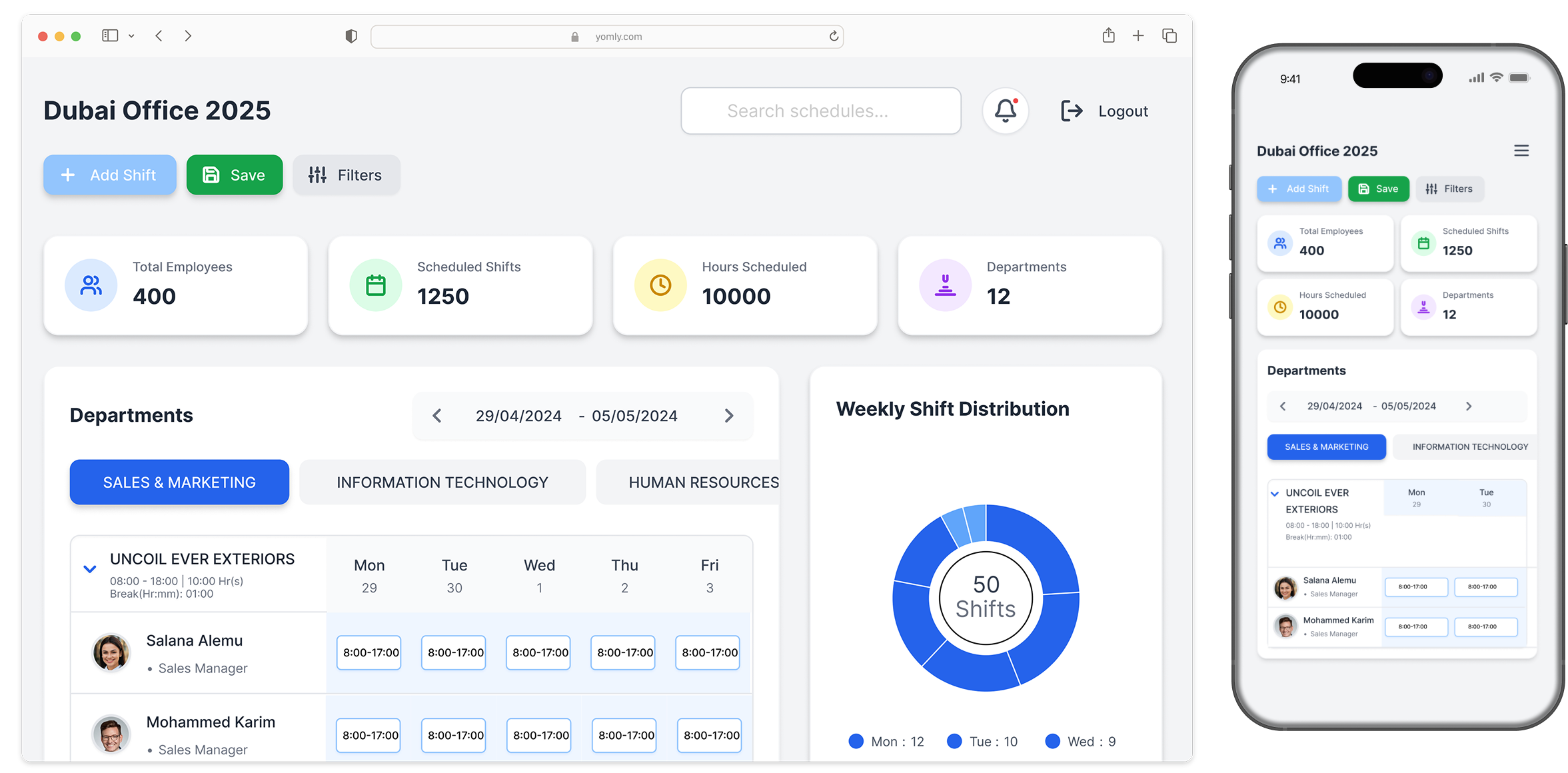Click the Logout arrow icon
The image size is (1568, 773).
[1072, 111]
